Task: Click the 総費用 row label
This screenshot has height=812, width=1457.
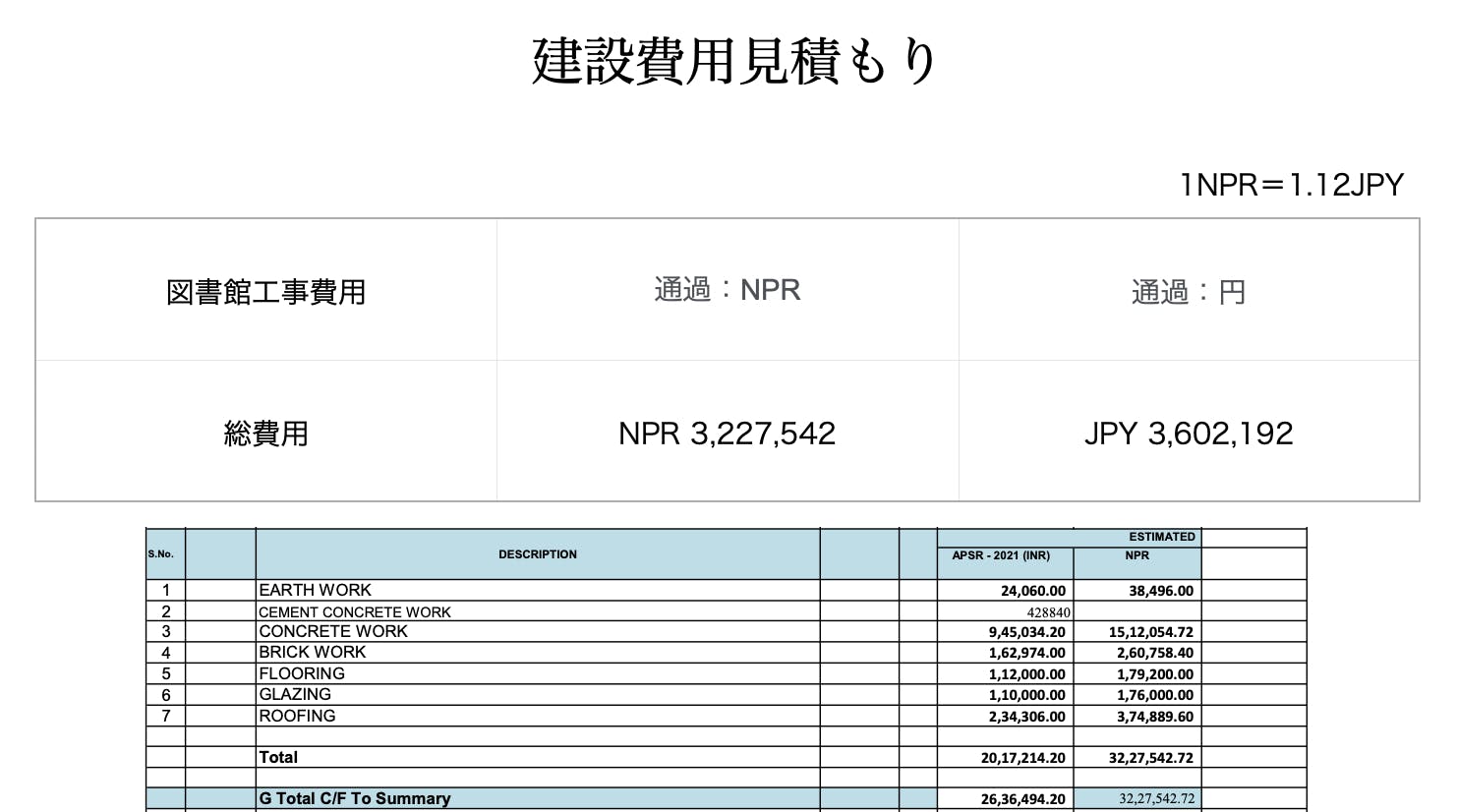Action: point(265,434)
